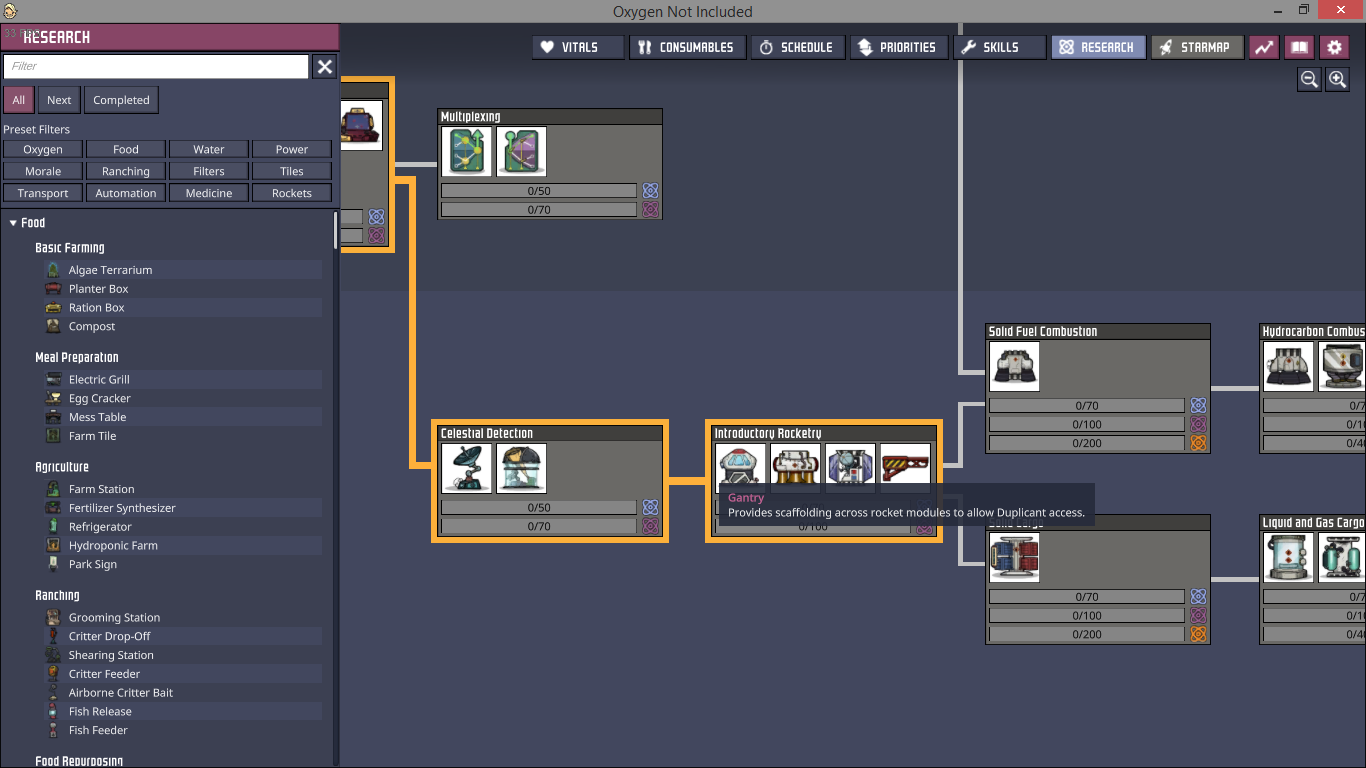Select Fertilizer Synthesizer in the Food list
Screen dimensions: 1366x768
pos(183,508)
